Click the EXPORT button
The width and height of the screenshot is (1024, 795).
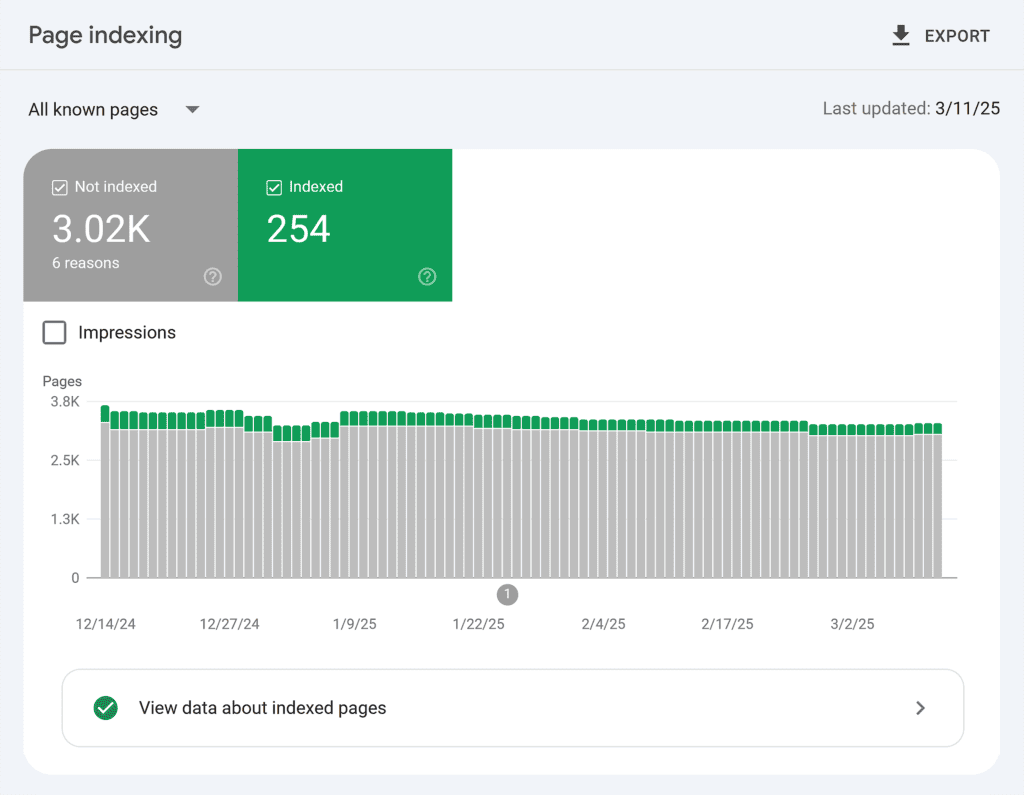coord(940,35)
